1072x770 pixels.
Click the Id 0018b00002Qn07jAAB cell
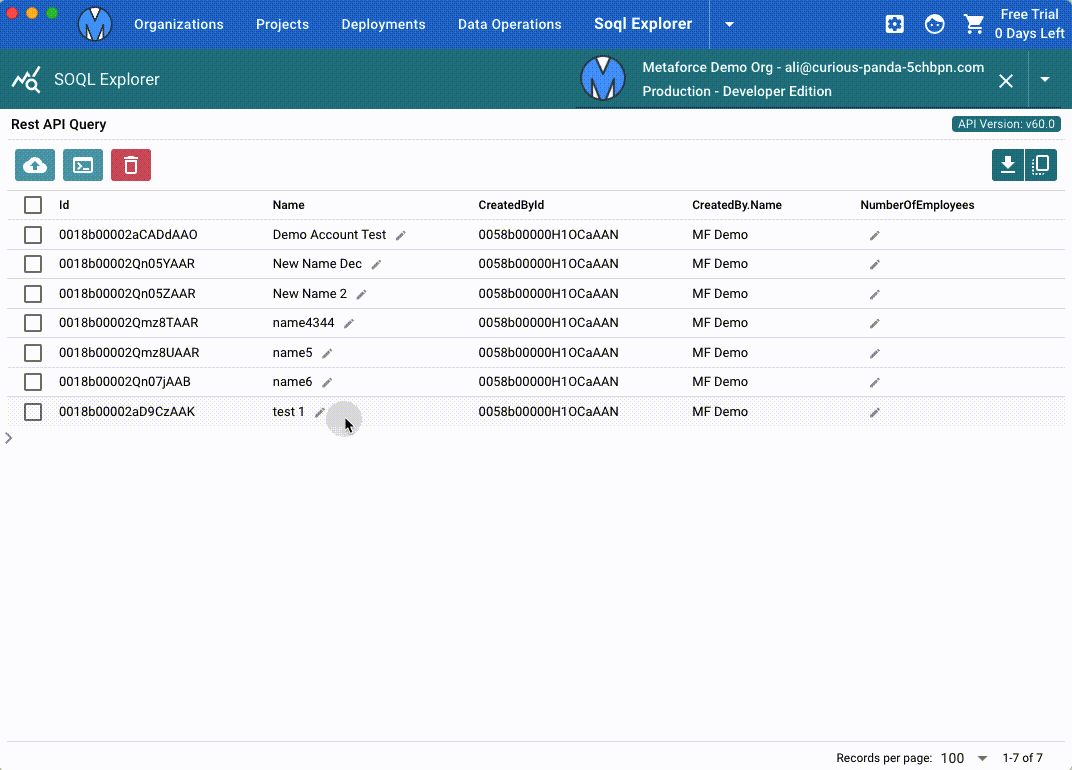124,382
